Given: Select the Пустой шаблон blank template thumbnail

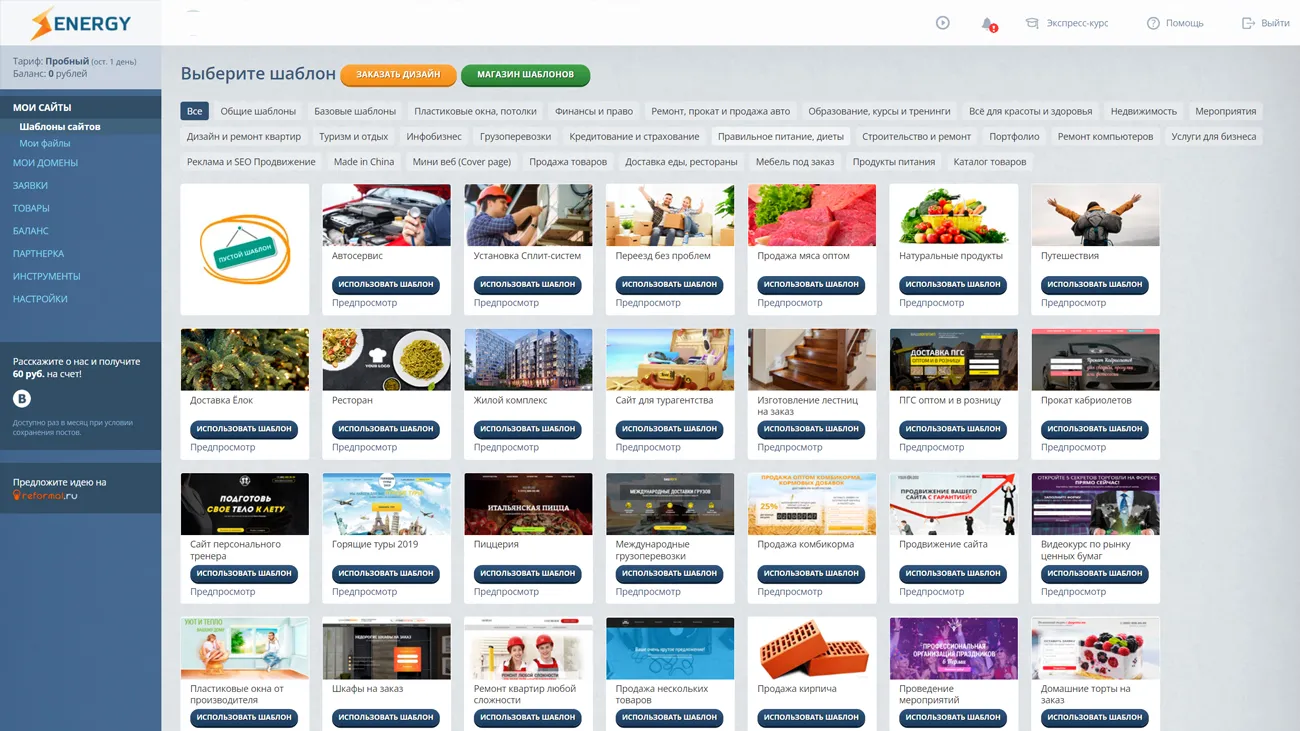Looking at the screenshot, I should [x=245, y=249].
